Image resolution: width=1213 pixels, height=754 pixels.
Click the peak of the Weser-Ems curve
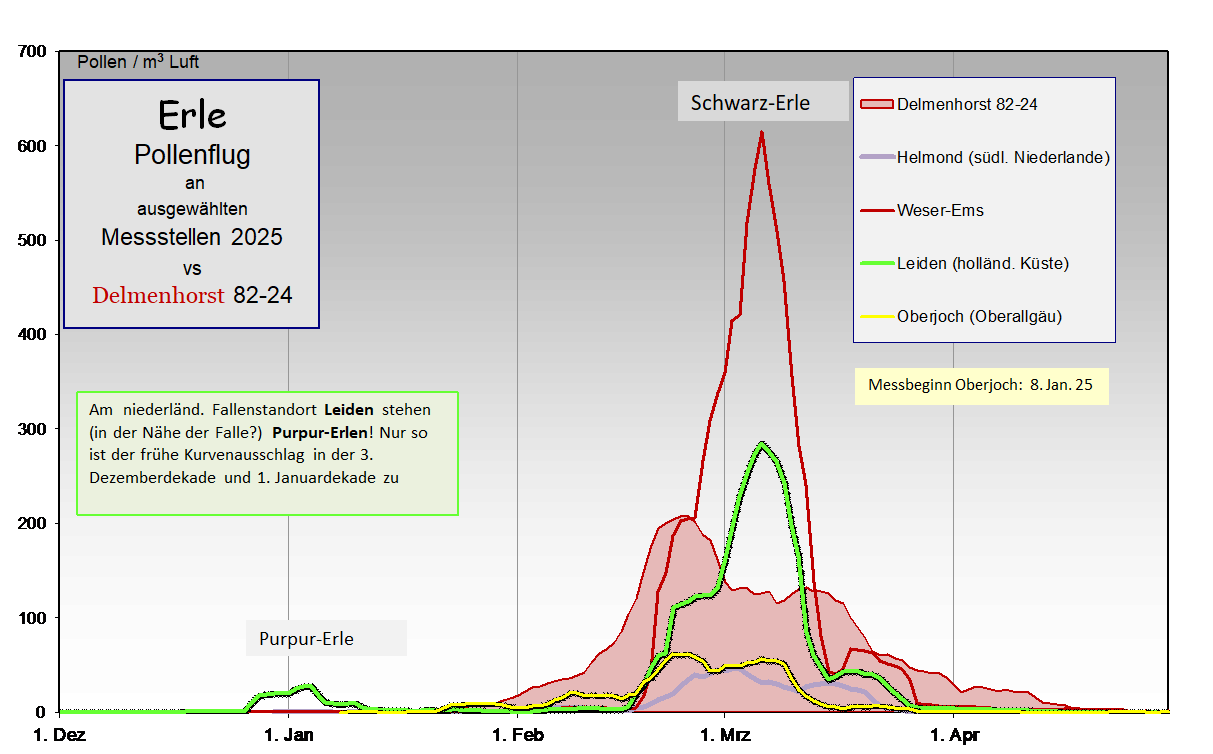[x=762, y=133]
